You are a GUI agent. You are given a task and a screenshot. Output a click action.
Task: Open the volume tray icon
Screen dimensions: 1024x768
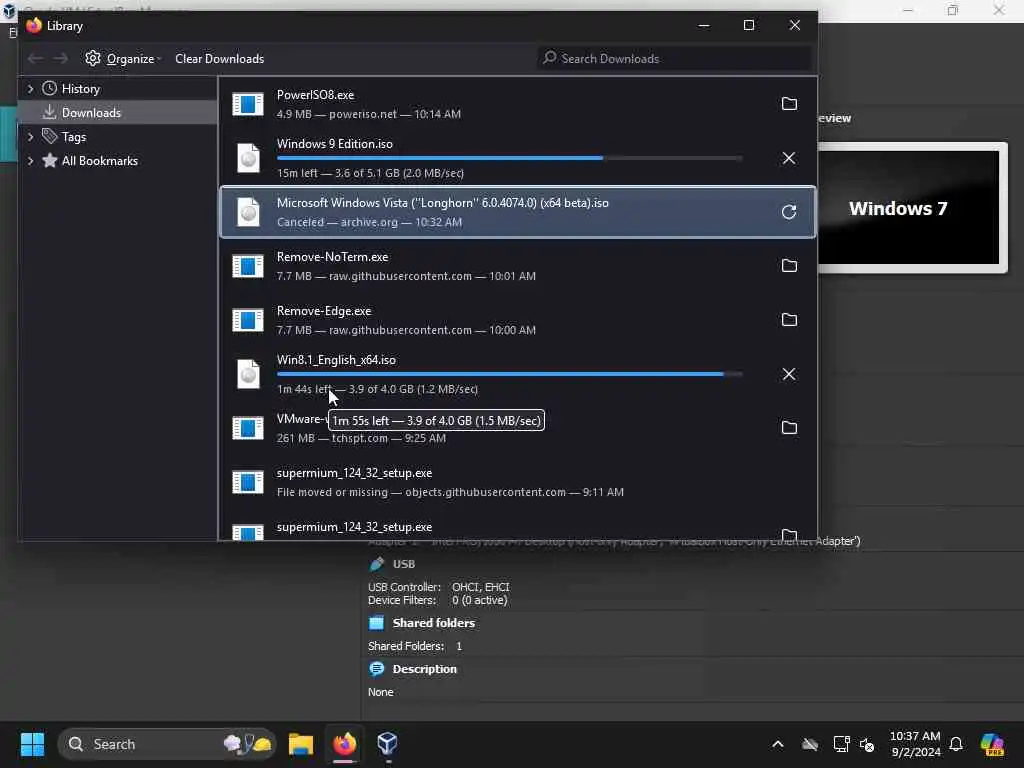[x=867, y=744]
